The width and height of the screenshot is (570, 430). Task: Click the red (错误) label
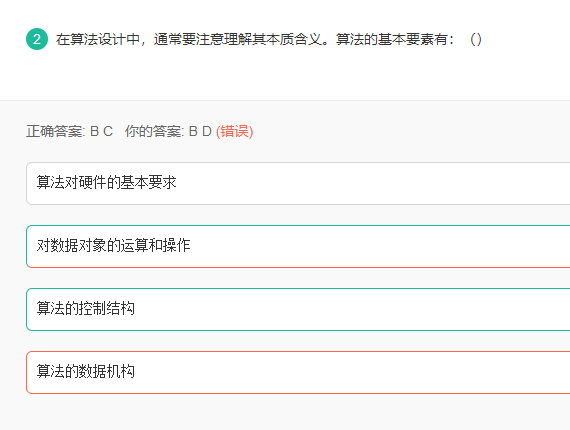pos(234,131)
